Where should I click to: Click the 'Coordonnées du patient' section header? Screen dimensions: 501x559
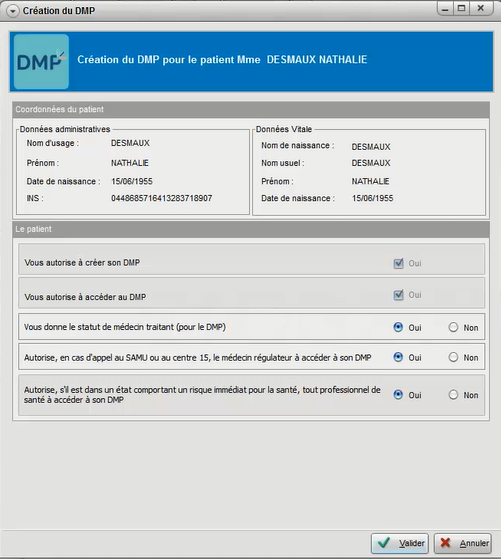tap(251, 109)
